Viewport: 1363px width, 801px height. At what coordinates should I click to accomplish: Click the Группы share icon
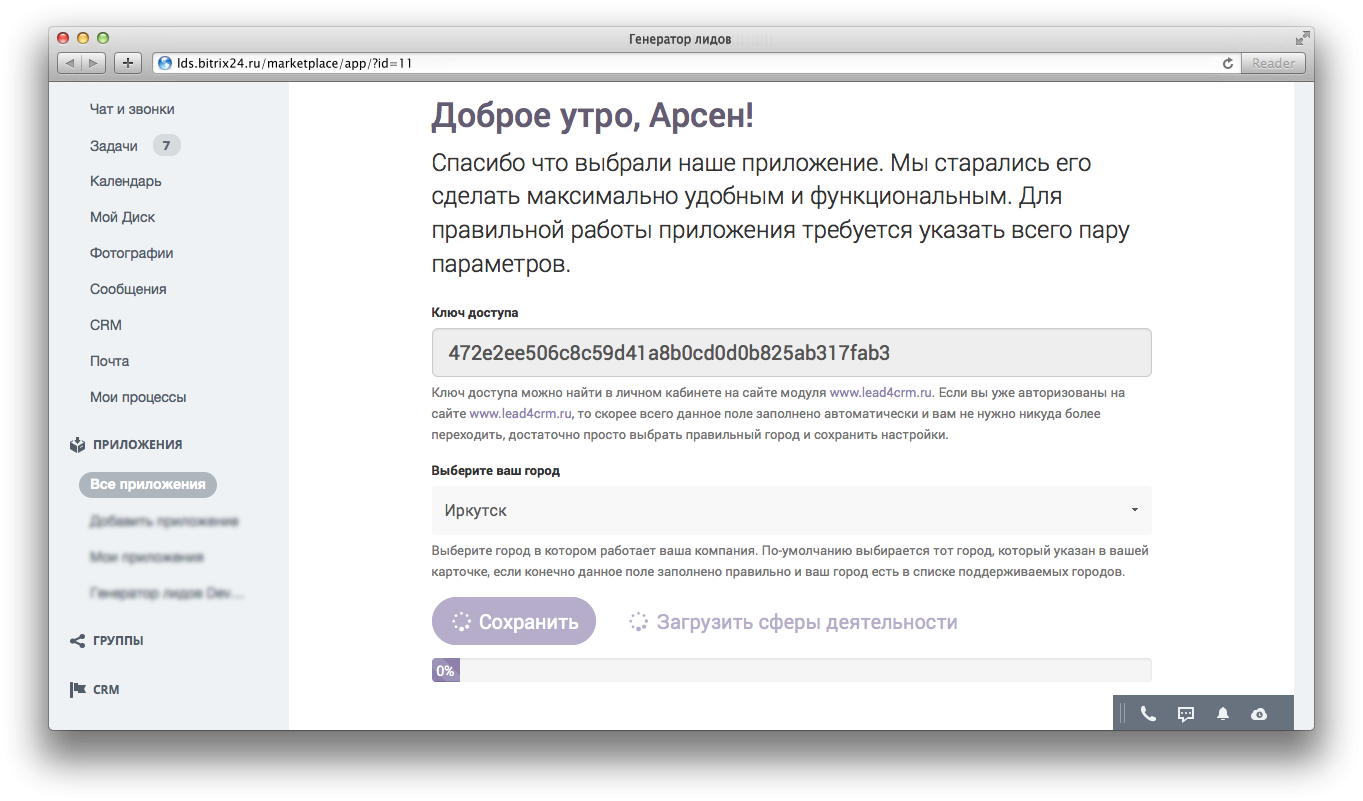pyautogui.click(x=76, y=640)
